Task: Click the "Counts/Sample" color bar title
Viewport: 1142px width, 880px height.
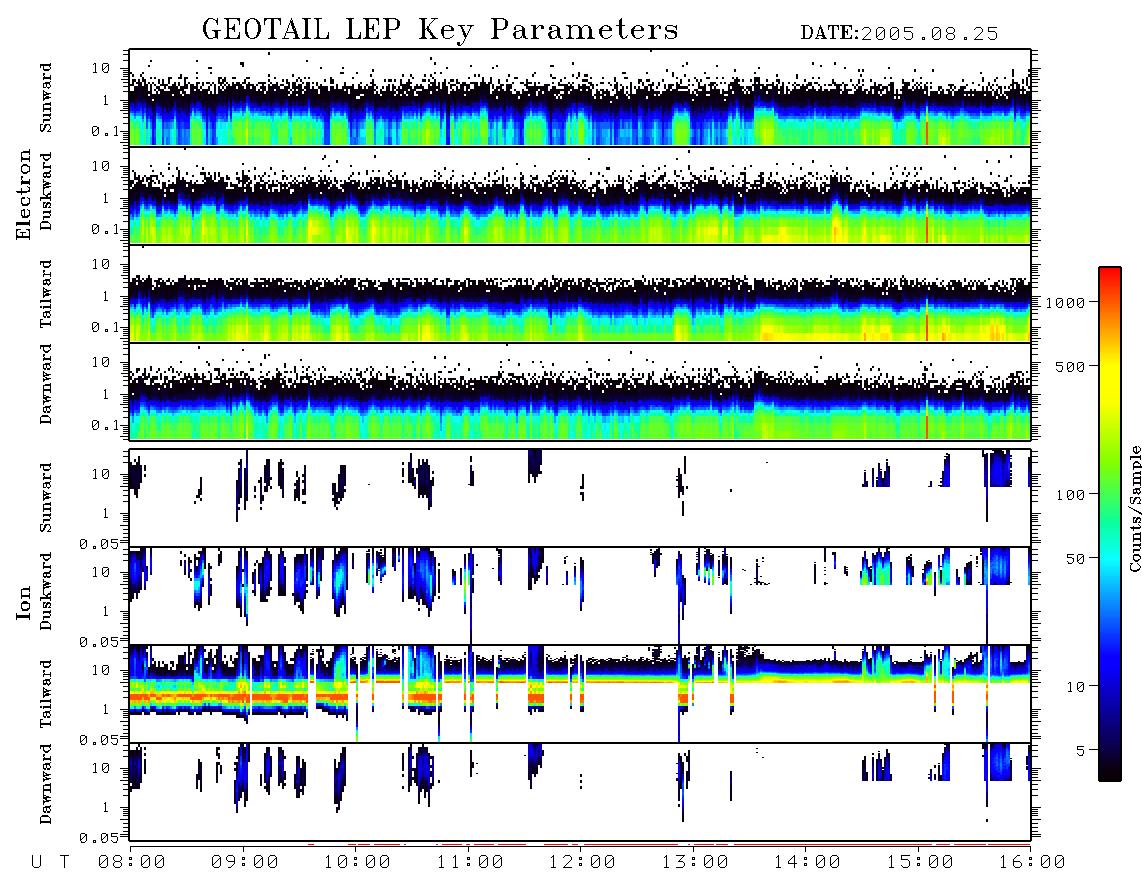Action: 1134,508
